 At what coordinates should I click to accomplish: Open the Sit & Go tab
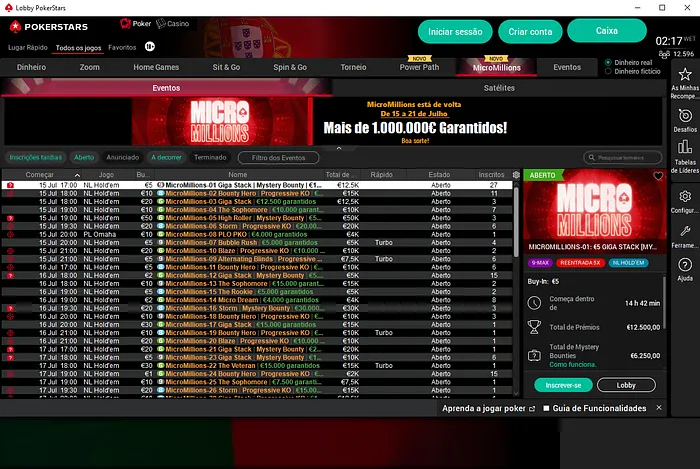tap(226, 67)
